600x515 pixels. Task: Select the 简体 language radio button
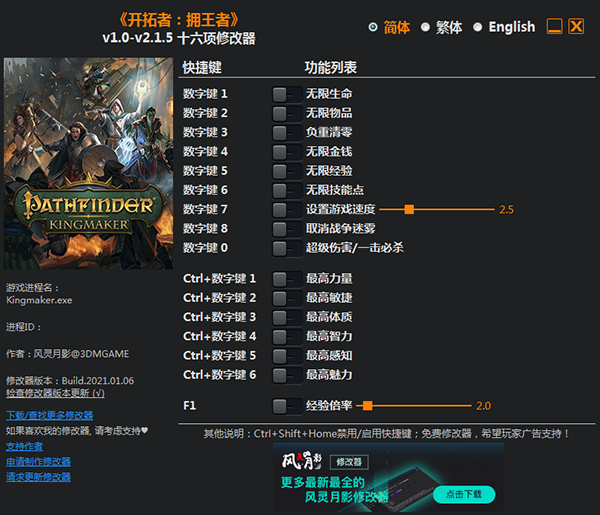pos(373,27)
